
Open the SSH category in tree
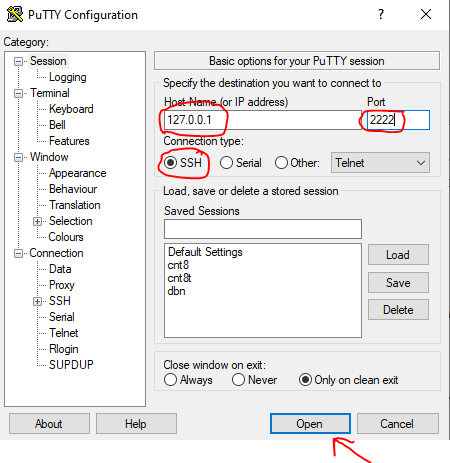60,301
